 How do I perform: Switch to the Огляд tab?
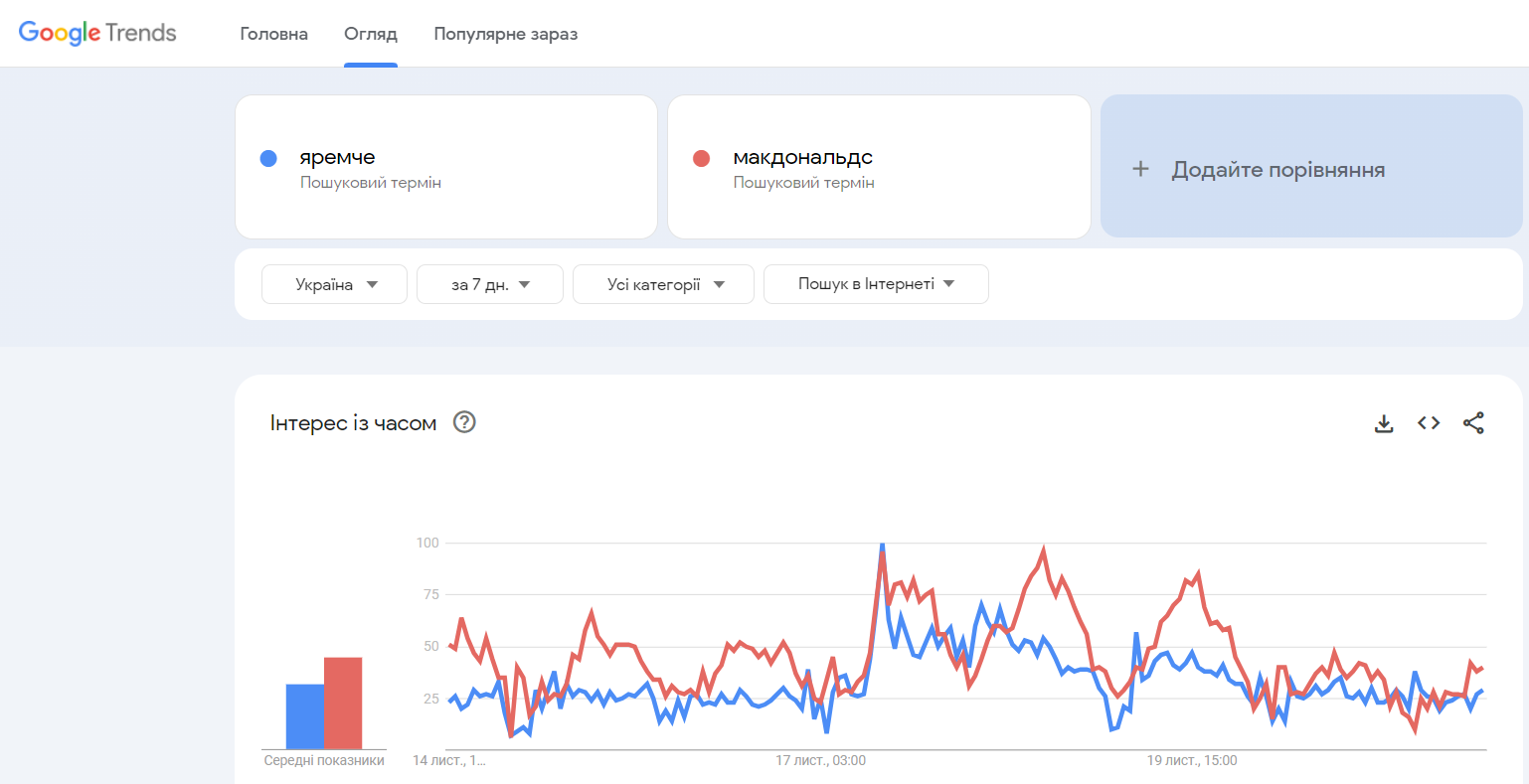[x=371, y=34]
